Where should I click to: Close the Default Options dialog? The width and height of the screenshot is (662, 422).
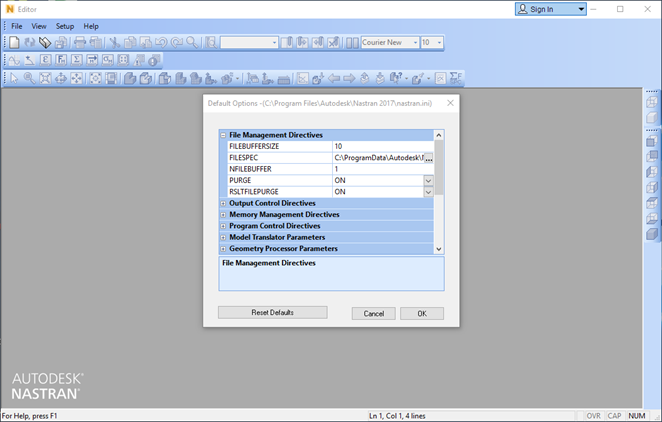click(450, 103)
